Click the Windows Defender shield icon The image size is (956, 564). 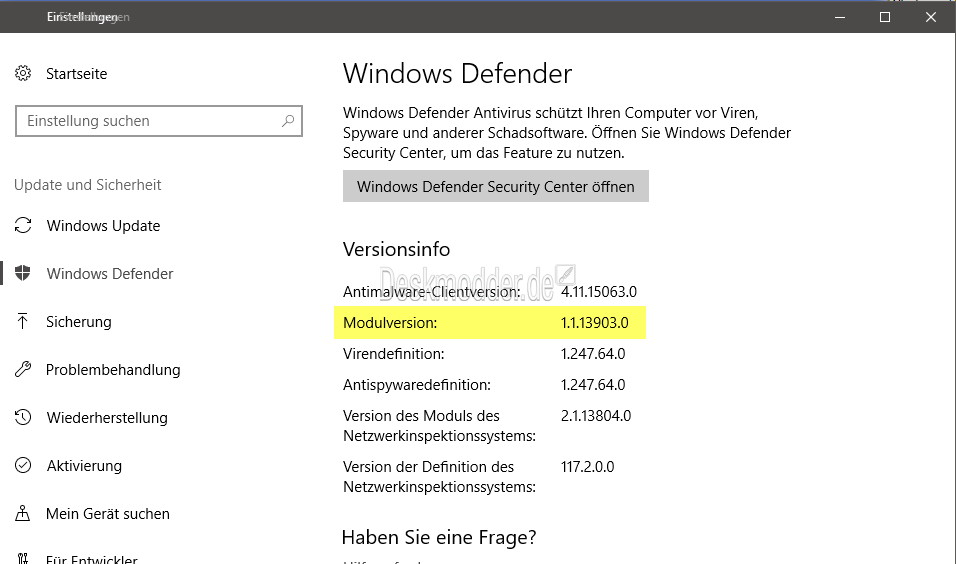[23, 273]
